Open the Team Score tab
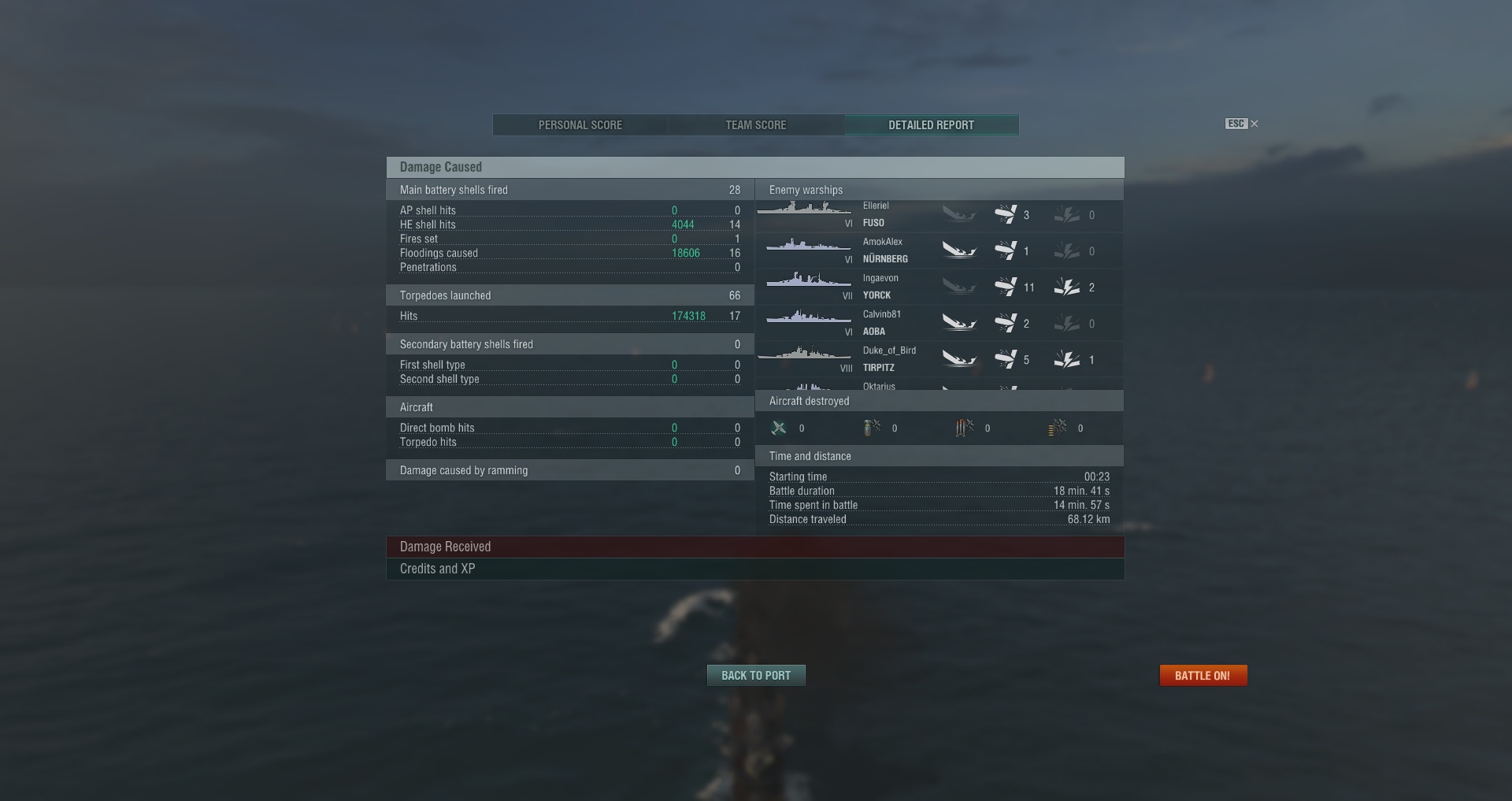This screenshot has width=1512, height=801. [x=756, y=125]
